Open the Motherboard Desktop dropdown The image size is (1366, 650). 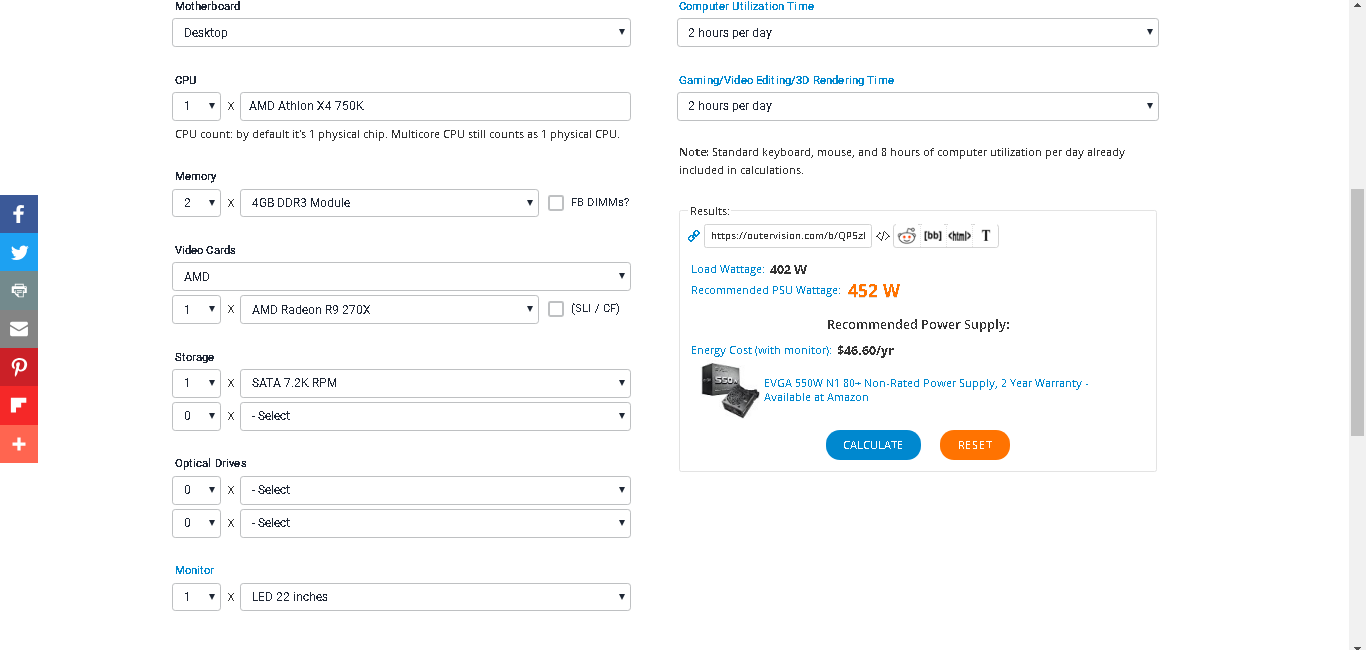(401, 33)
